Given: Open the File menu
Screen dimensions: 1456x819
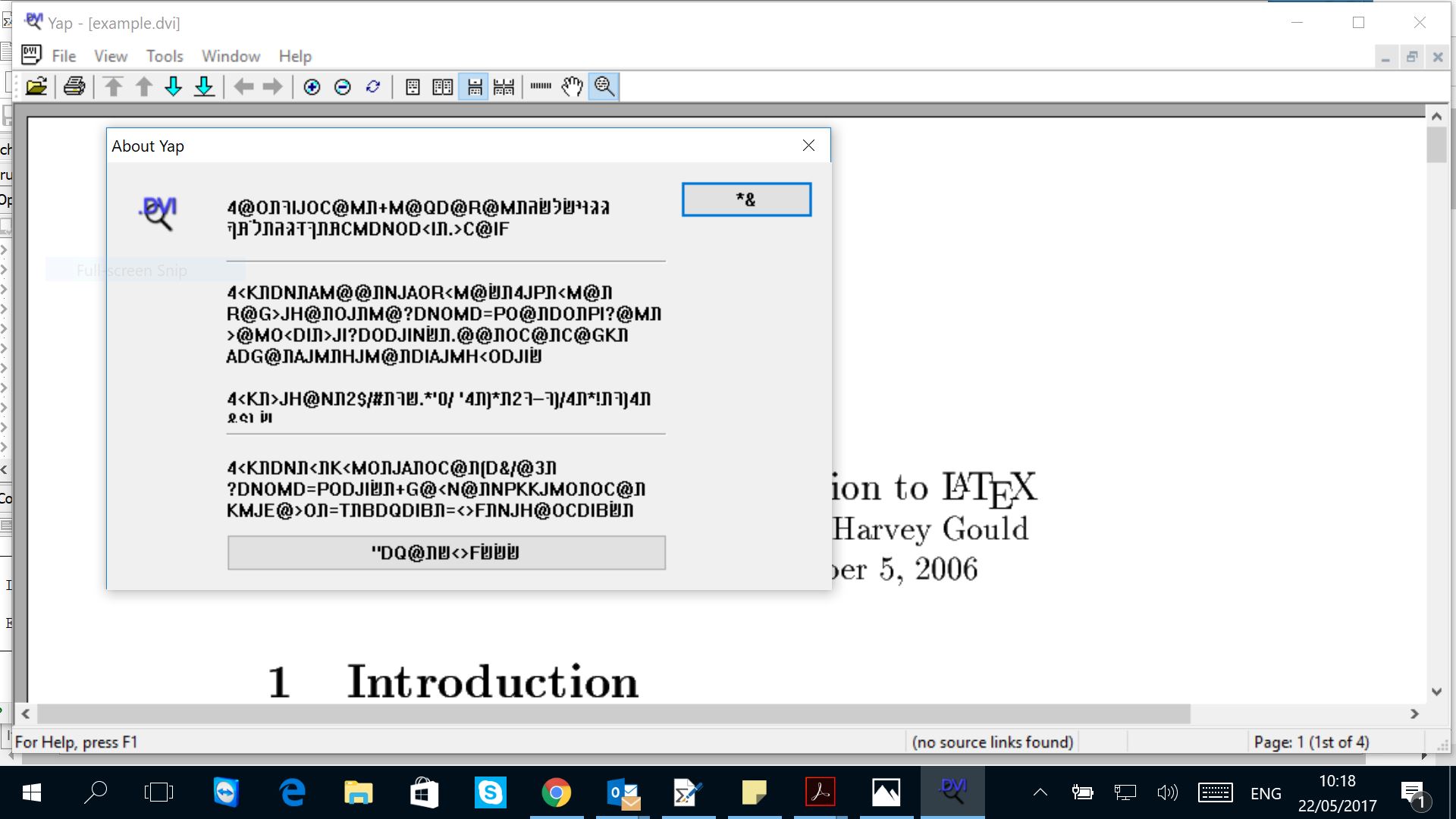Looking at the screenshot, I should click(64, 56).
